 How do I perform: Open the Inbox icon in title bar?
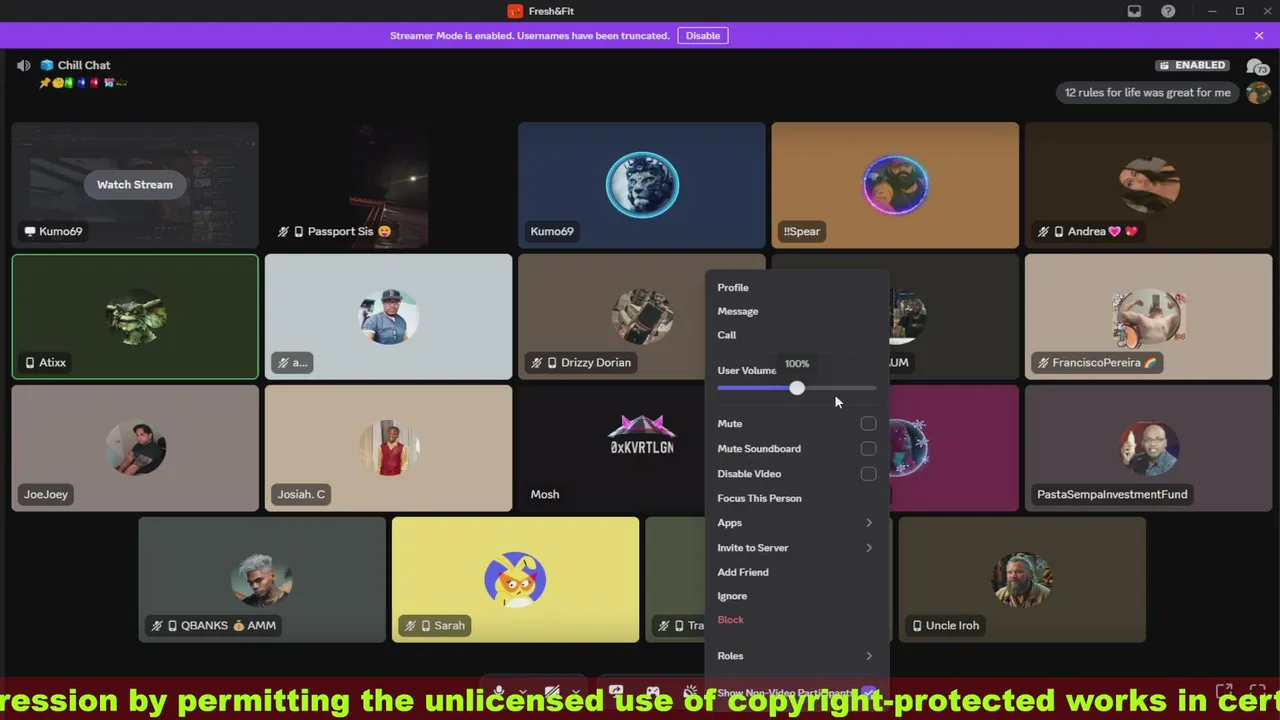pos(1134,11)
